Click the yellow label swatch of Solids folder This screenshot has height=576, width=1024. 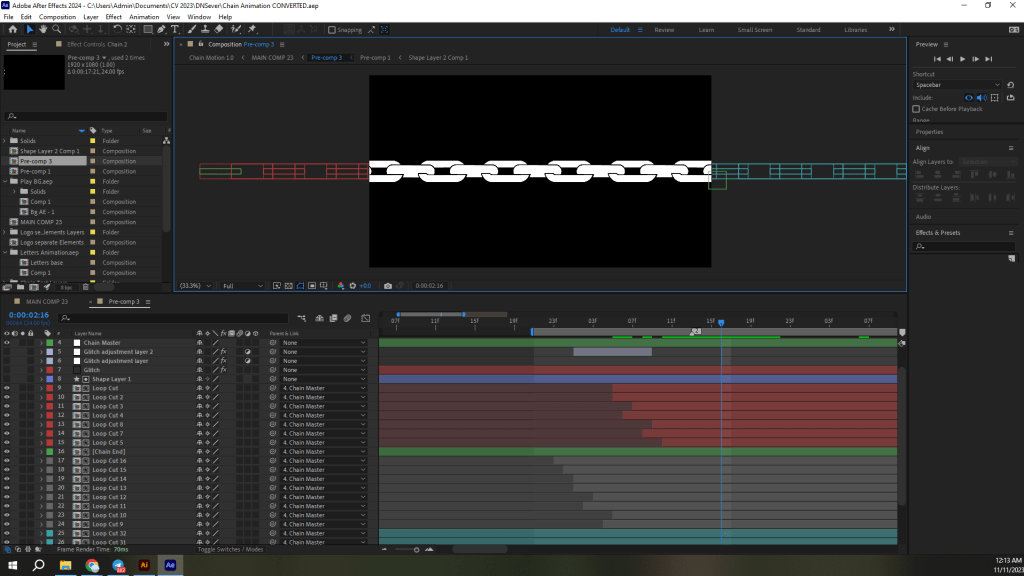[92, 141]
